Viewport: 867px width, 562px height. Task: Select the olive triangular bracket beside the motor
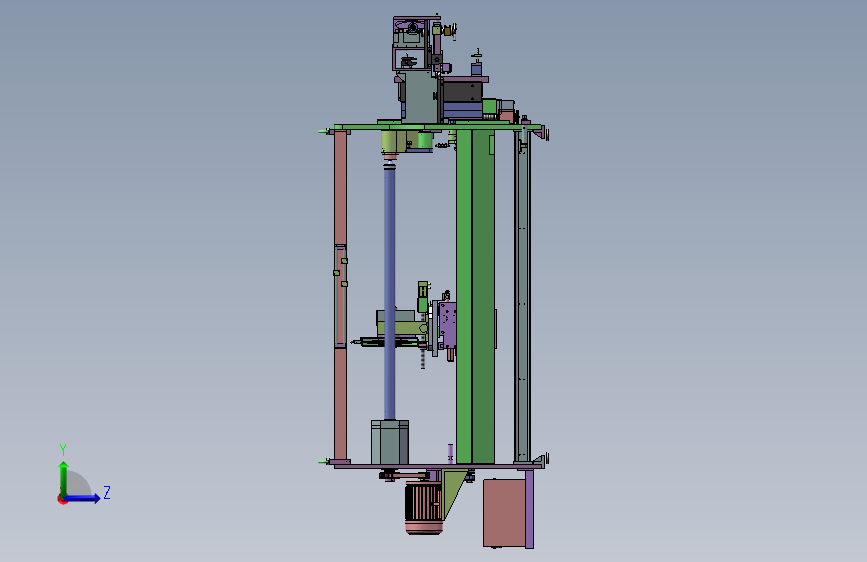455,493
